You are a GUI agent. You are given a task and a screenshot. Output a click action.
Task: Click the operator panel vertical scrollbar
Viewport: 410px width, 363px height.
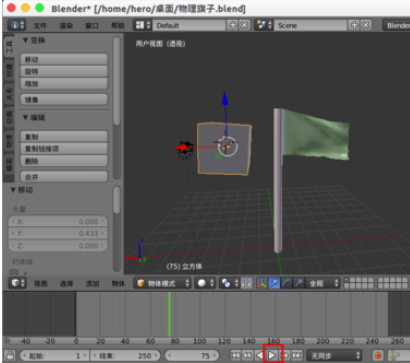coord(116,200)
